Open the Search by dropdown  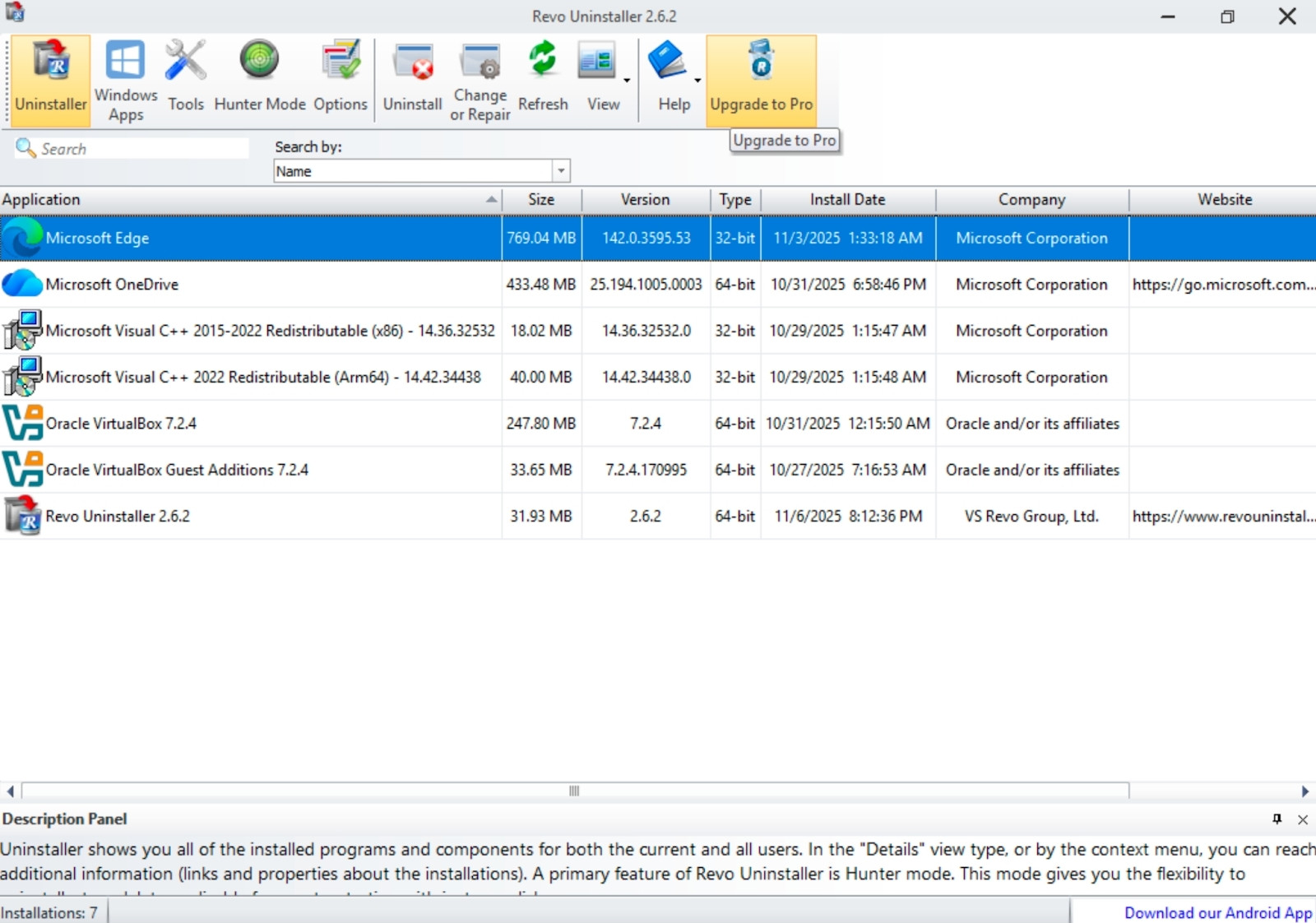click(x=561, y=171)
